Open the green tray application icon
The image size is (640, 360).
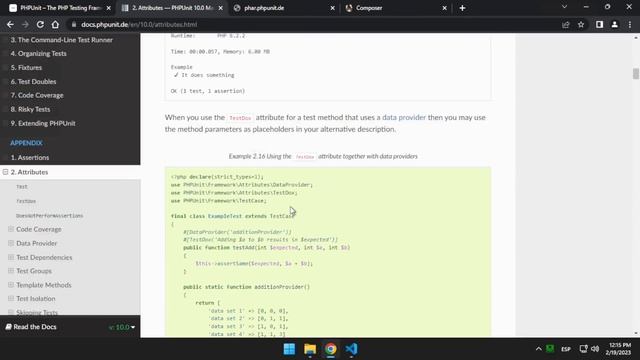point(550,349)
